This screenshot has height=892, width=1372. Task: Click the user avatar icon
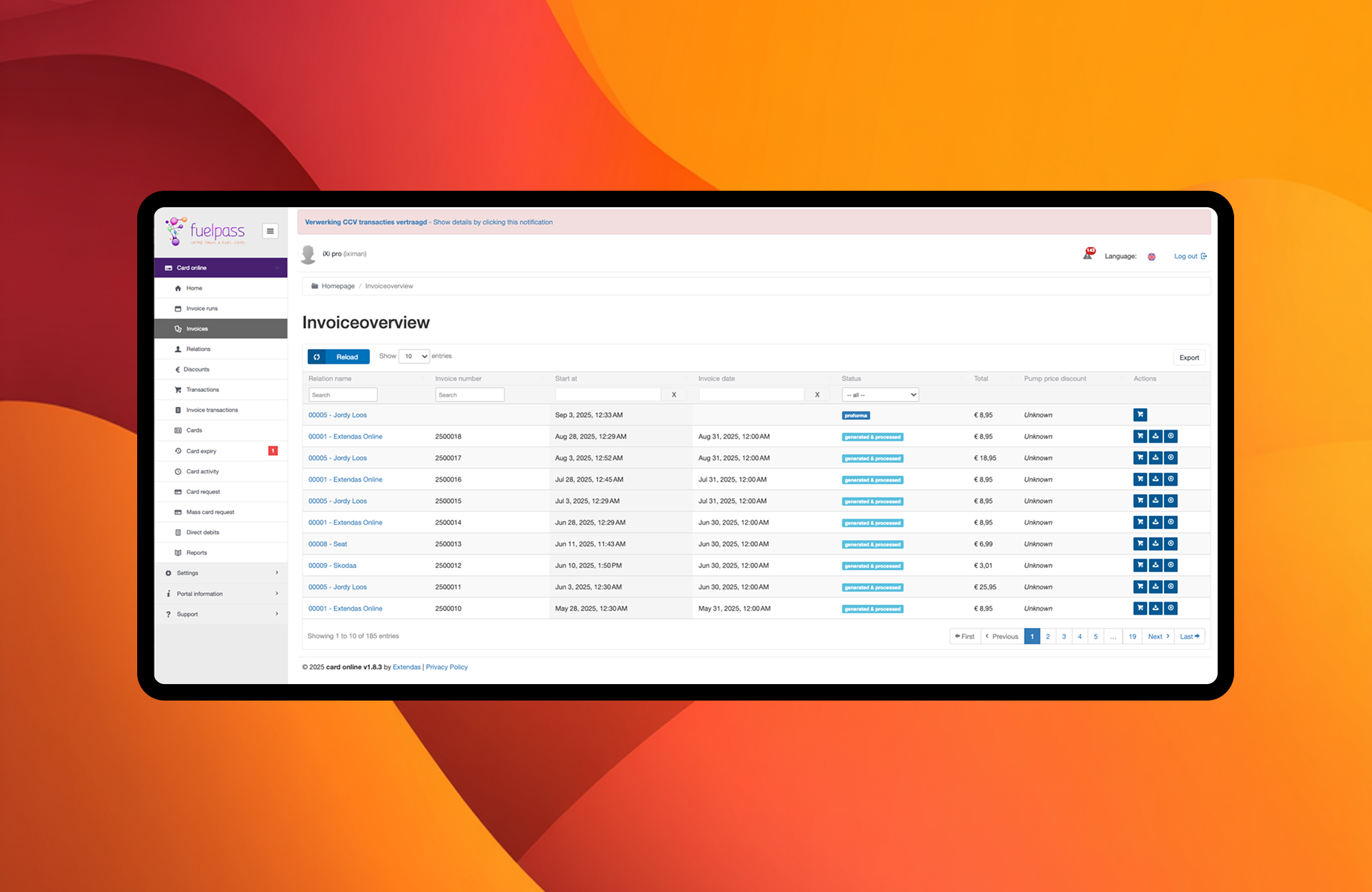point(309,254)
